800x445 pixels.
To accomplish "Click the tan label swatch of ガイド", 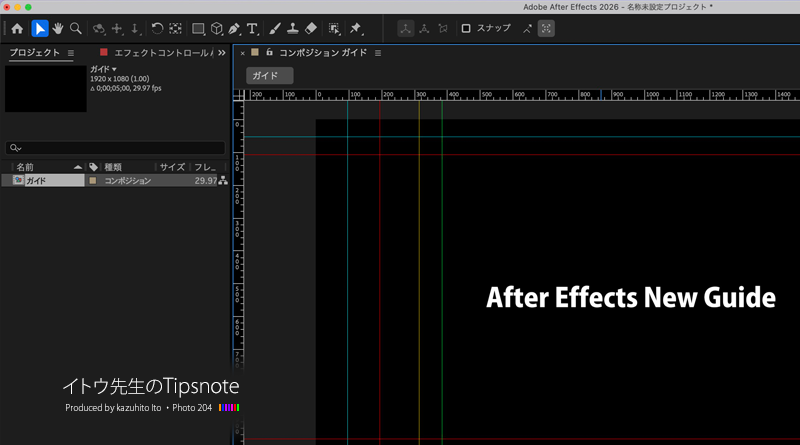I will tap(93, 181).
